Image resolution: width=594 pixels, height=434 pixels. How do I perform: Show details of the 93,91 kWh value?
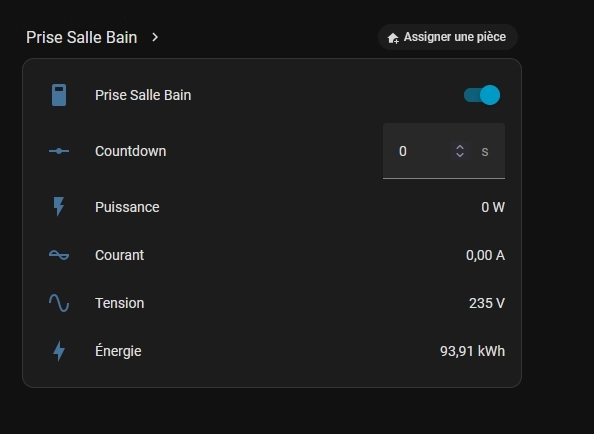[472, 351]
